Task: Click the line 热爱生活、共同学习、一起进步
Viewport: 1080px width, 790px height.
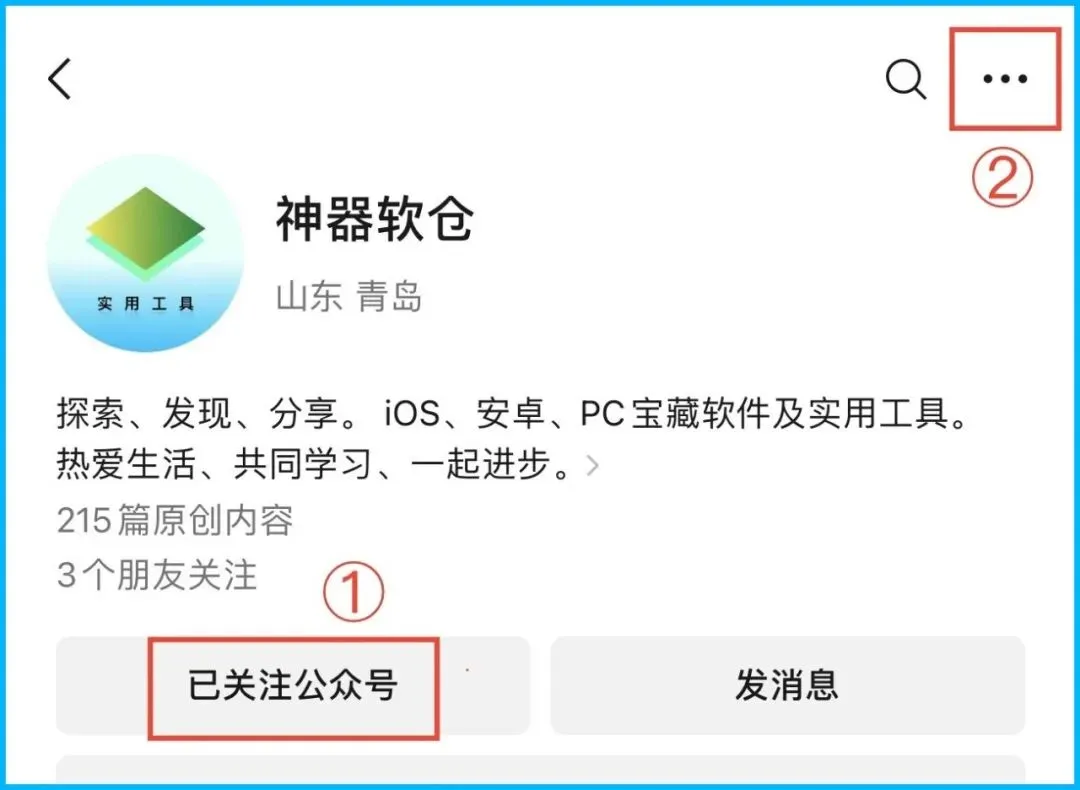Action: tap(313, 464)
